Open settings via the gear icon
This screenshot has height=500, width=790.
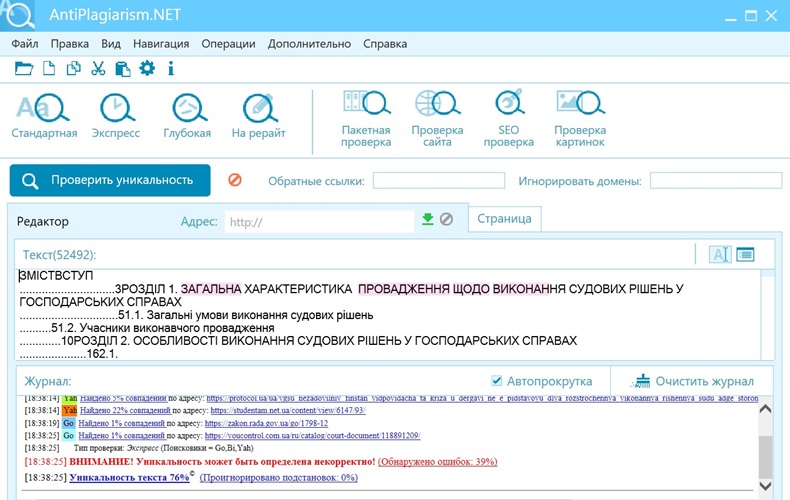tap(147, 68)
